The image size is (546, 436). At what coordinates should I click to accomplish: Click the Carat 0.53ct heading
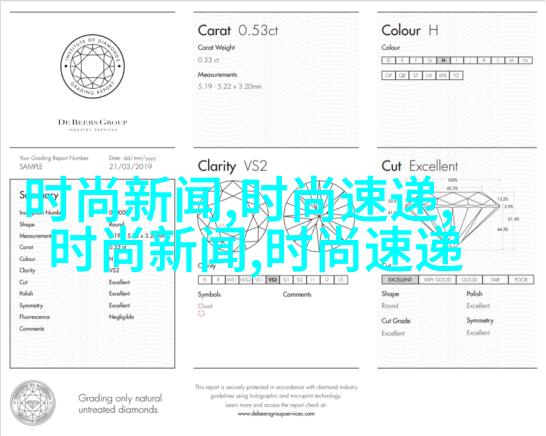click(x=238, y=30)
